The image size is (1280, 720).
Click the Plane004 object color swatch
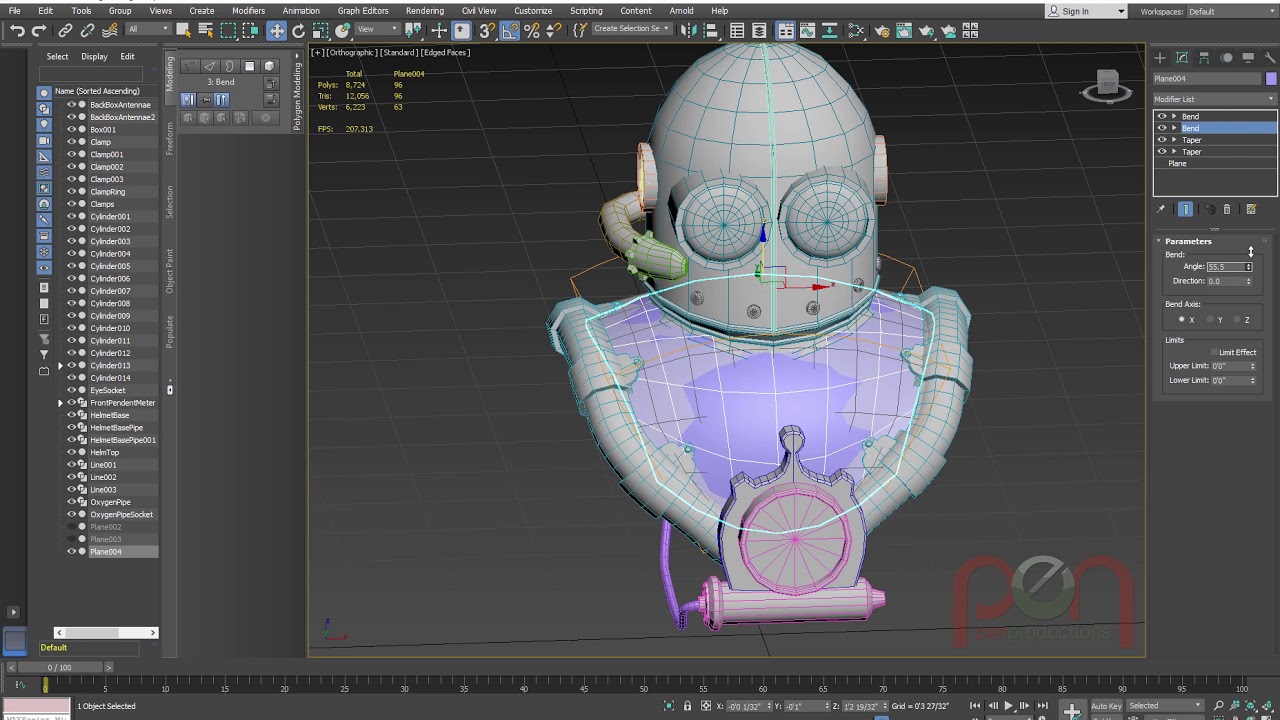tap(1271, 79)
